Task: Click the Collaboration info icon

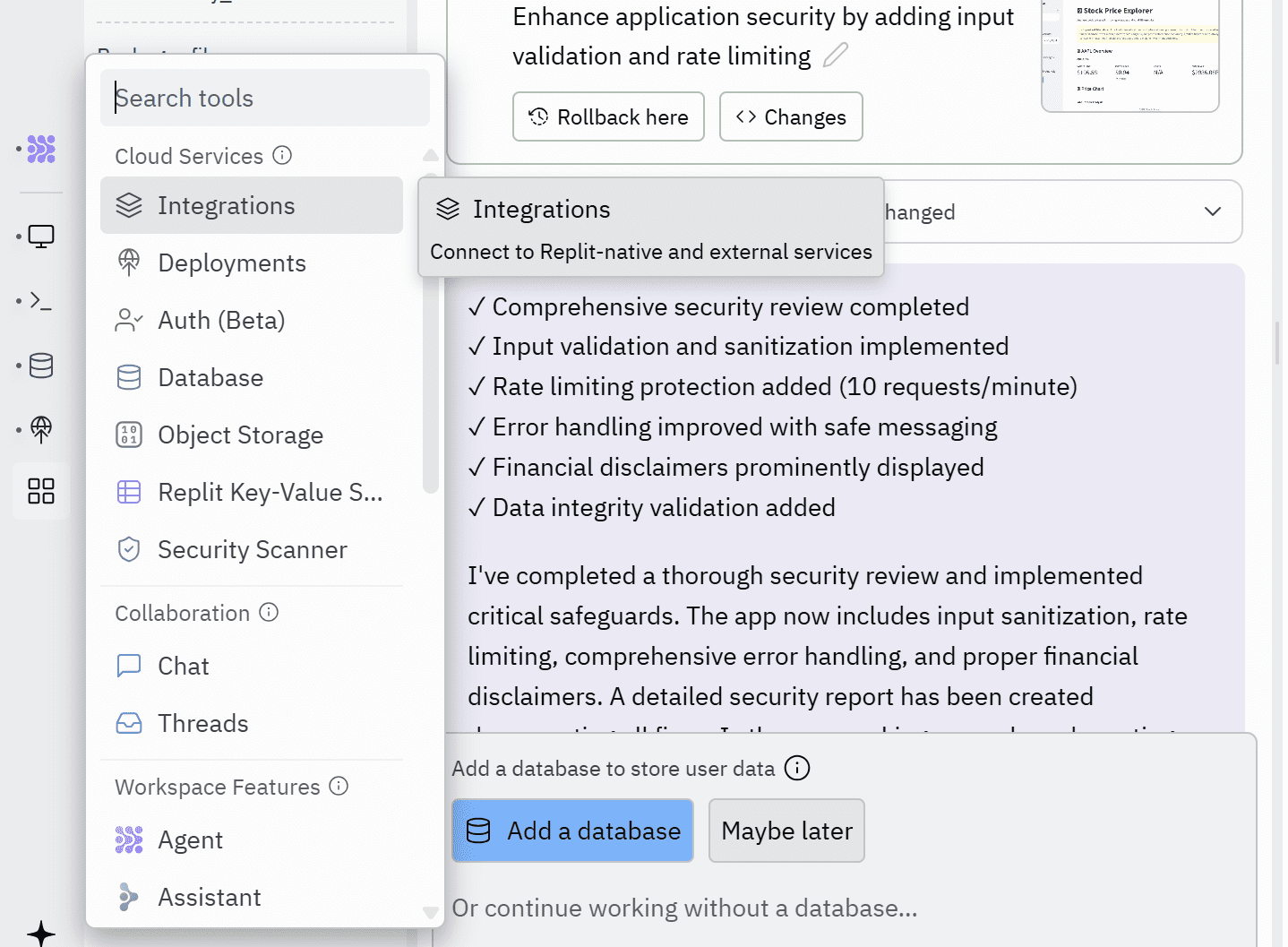Action: pyautogui.click(x=269, y=612)
